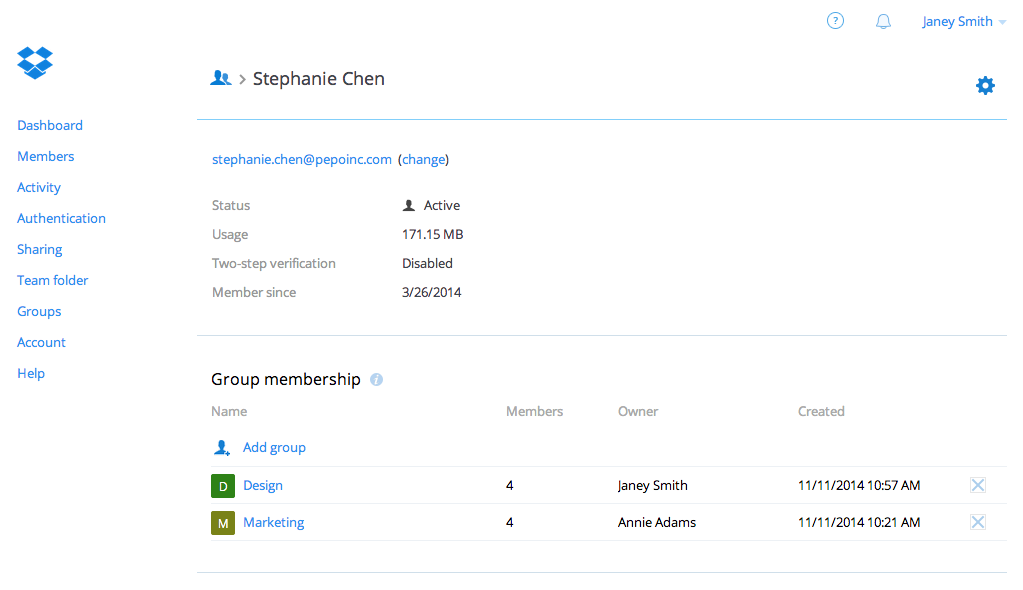1023x590 pixels.
Task: Open the Groups section
Action: pos(38,311)
